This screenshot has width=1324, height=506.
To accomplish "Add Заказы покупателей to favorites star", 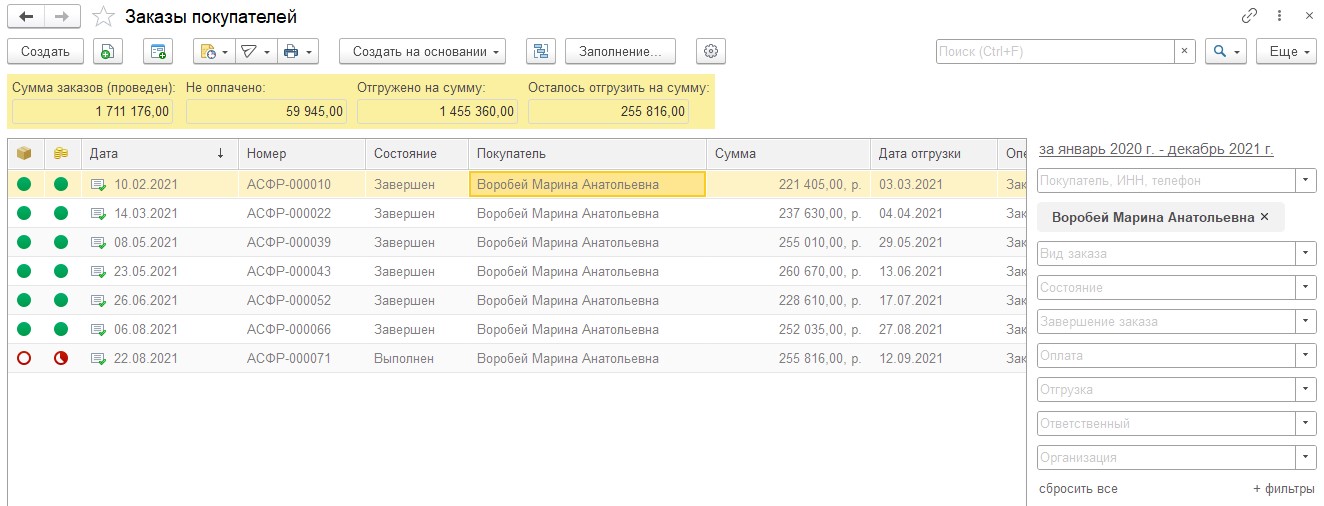I will 102,17.
